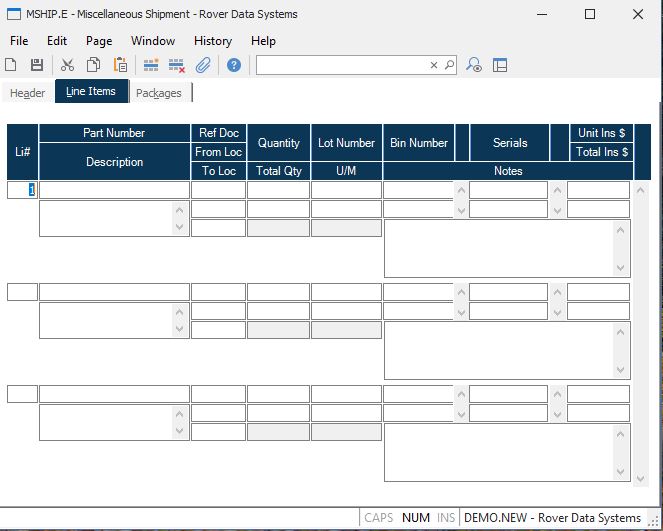Click the Save floppy disk icon
663x531 pixels.
37,65
